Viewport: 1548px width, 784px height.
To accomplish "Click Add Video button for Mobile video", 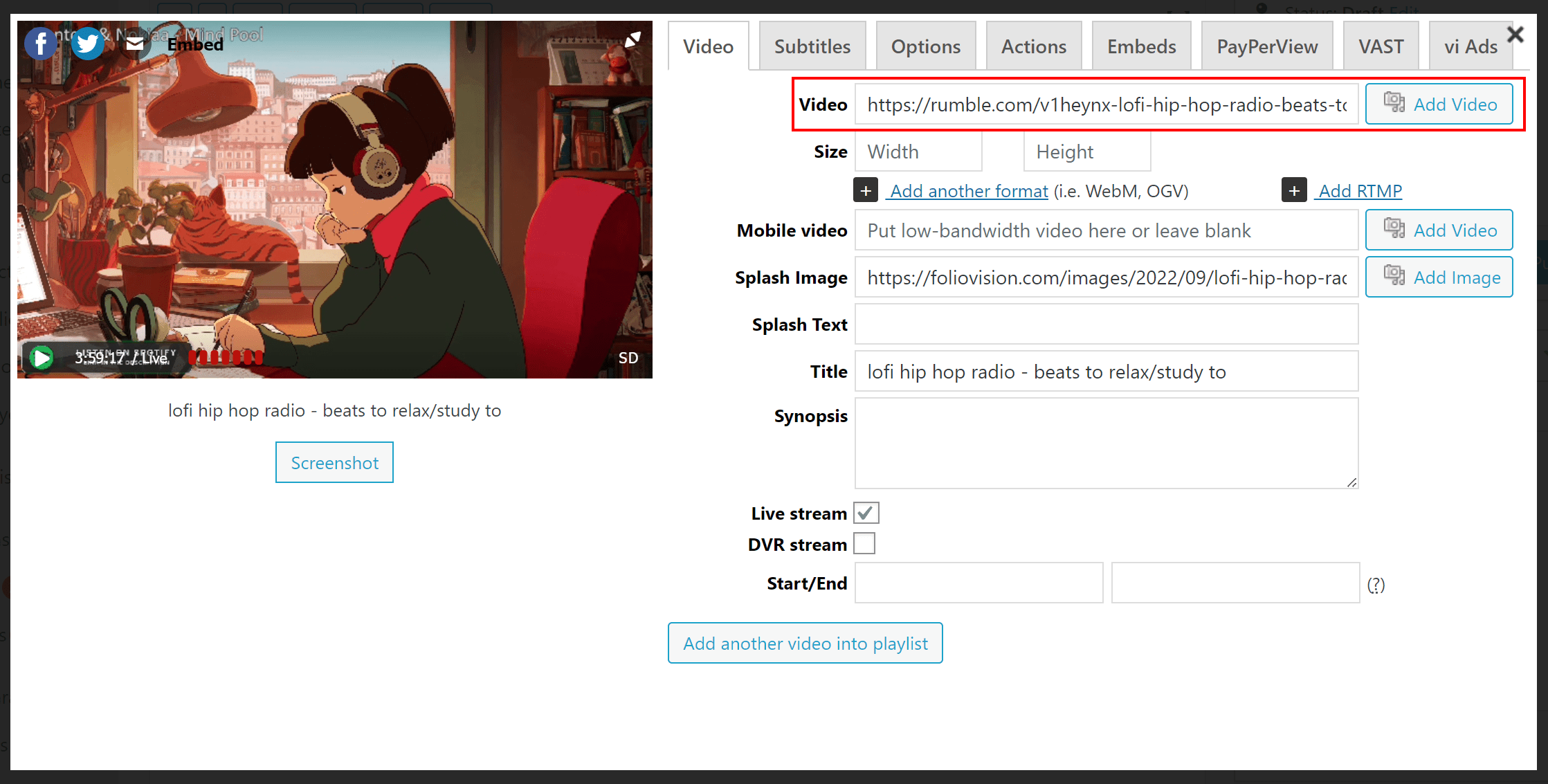I will (x=1439, y=230).
